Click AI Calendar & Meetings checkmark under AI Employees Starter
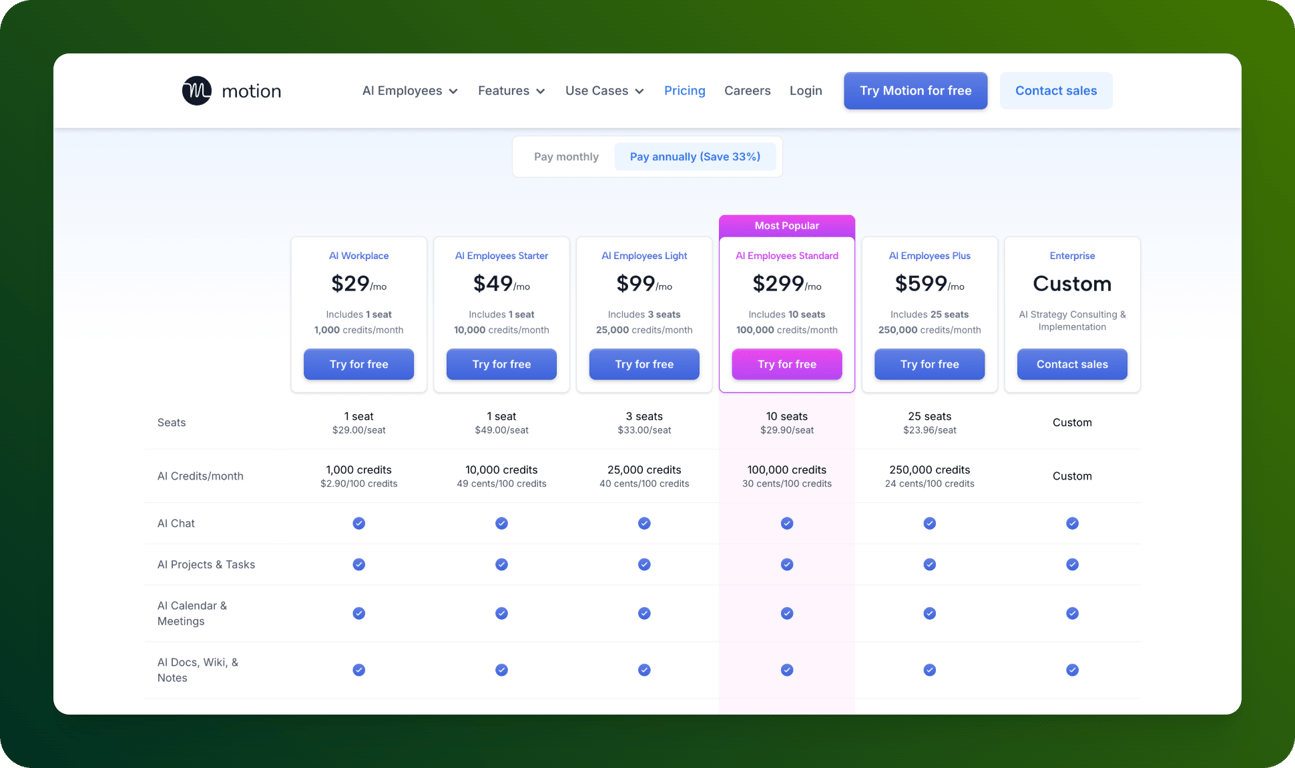The width and height of the screenshot is (1295, 768). tap(502, 613)
